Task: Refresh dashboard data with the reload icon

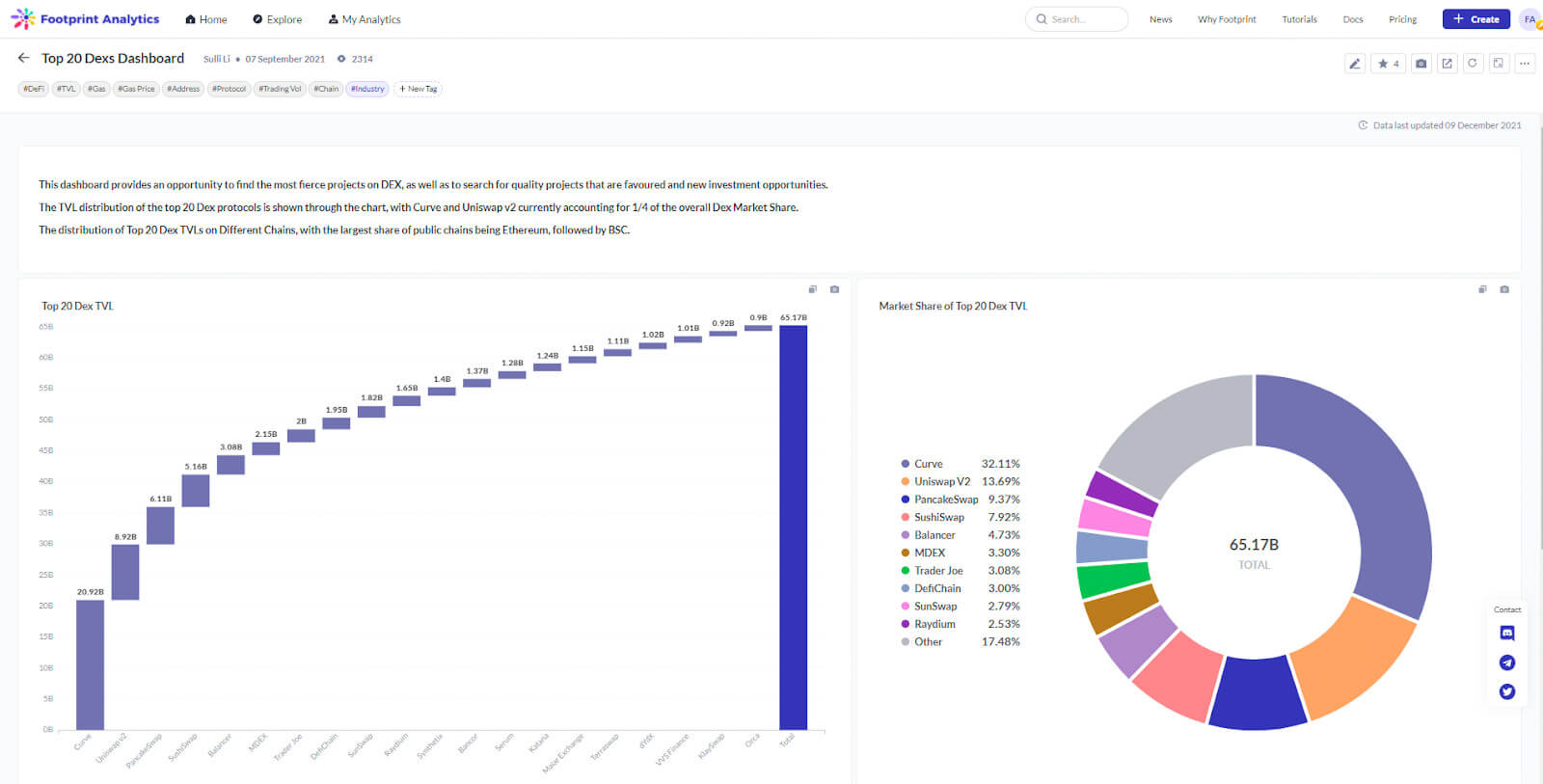Action: (x=1472, y=64)
